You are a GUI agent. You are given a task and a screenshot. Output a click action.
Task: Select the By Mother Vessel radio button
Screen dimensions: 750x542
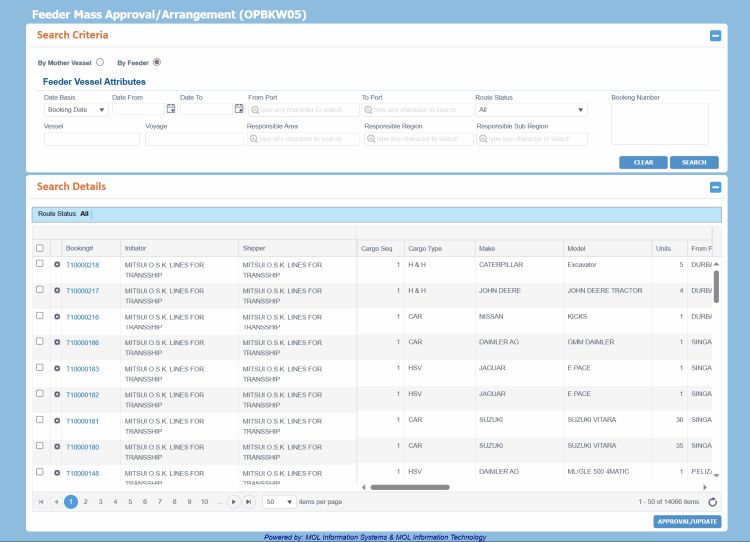pyautogui.click(x=99, y=62)
